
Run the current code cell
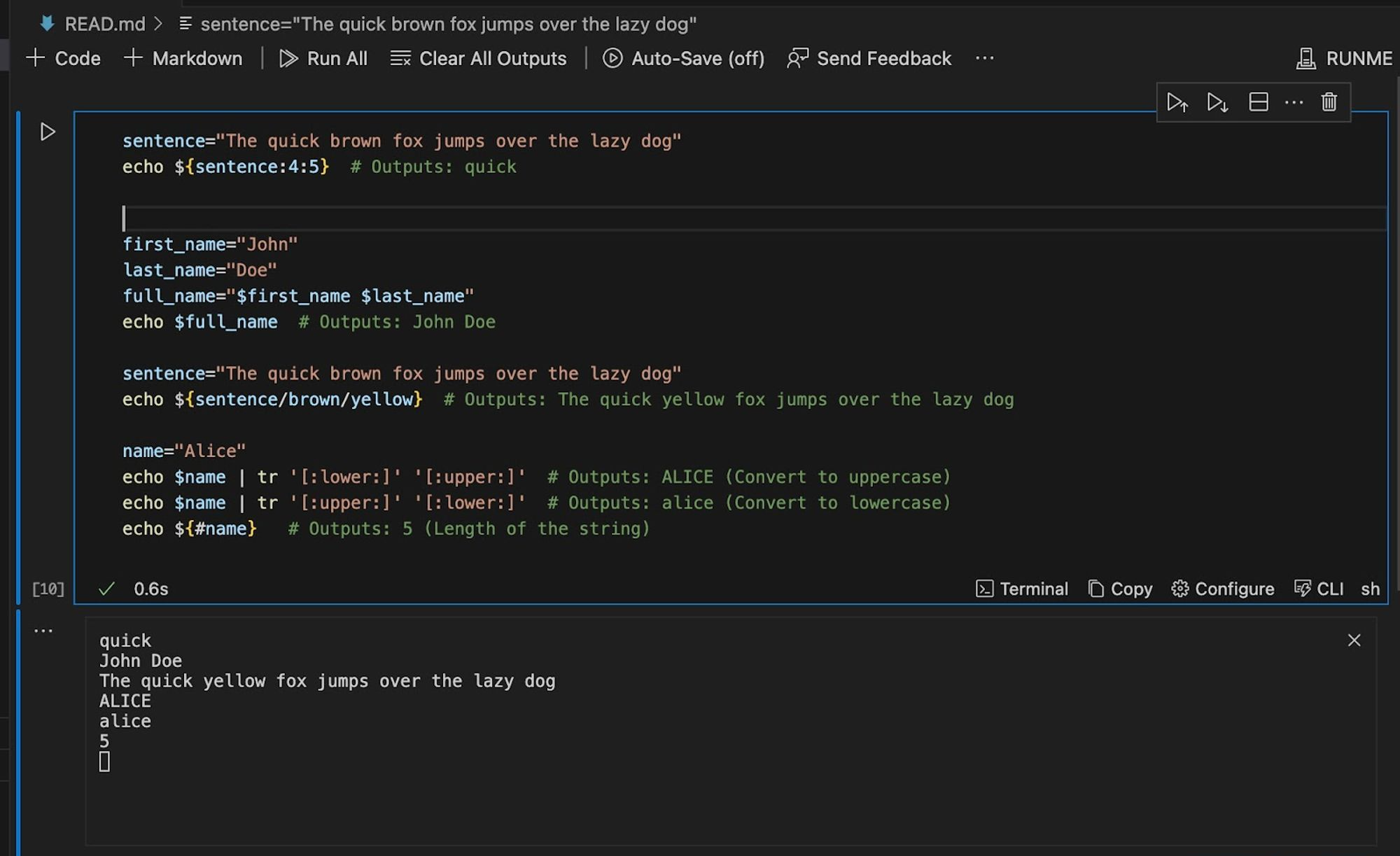tap(47, 132)
